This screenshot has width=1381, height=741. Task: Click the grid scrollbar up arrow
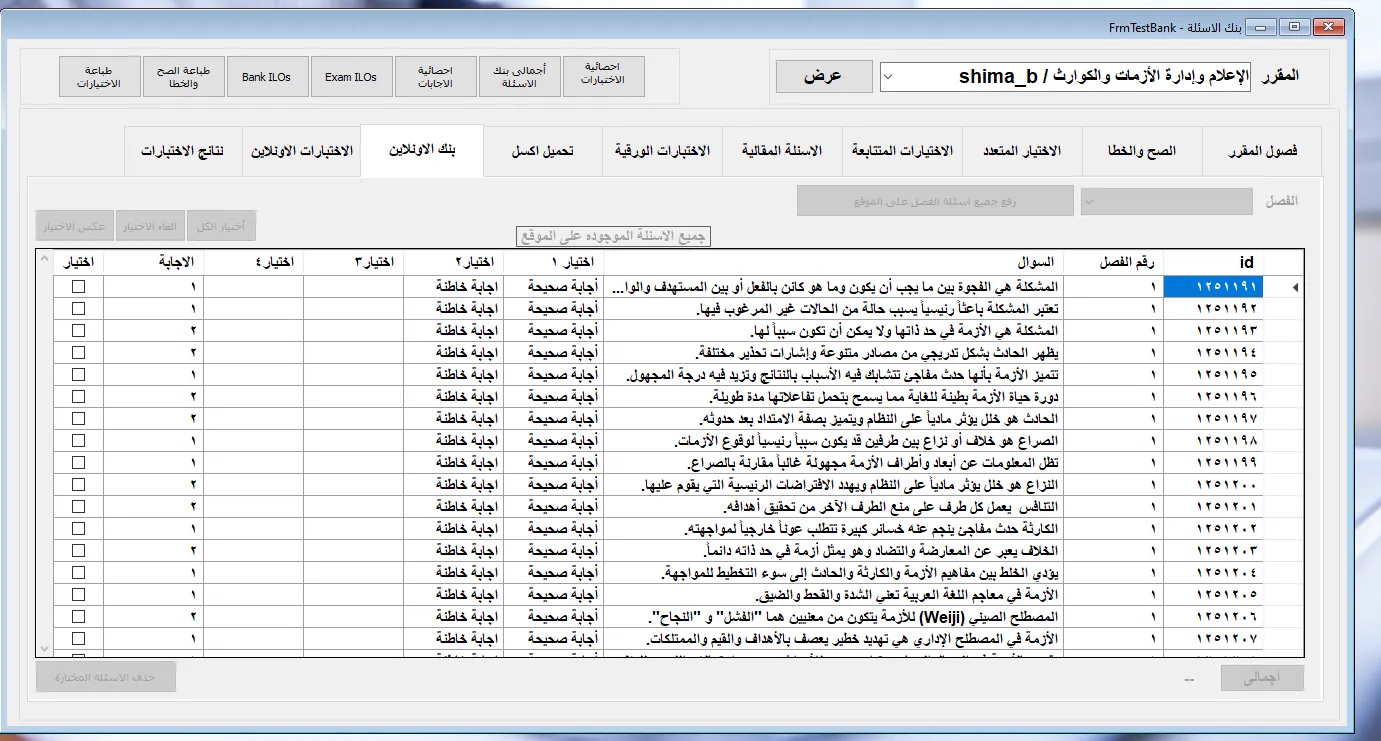click(x=43, y=259)
